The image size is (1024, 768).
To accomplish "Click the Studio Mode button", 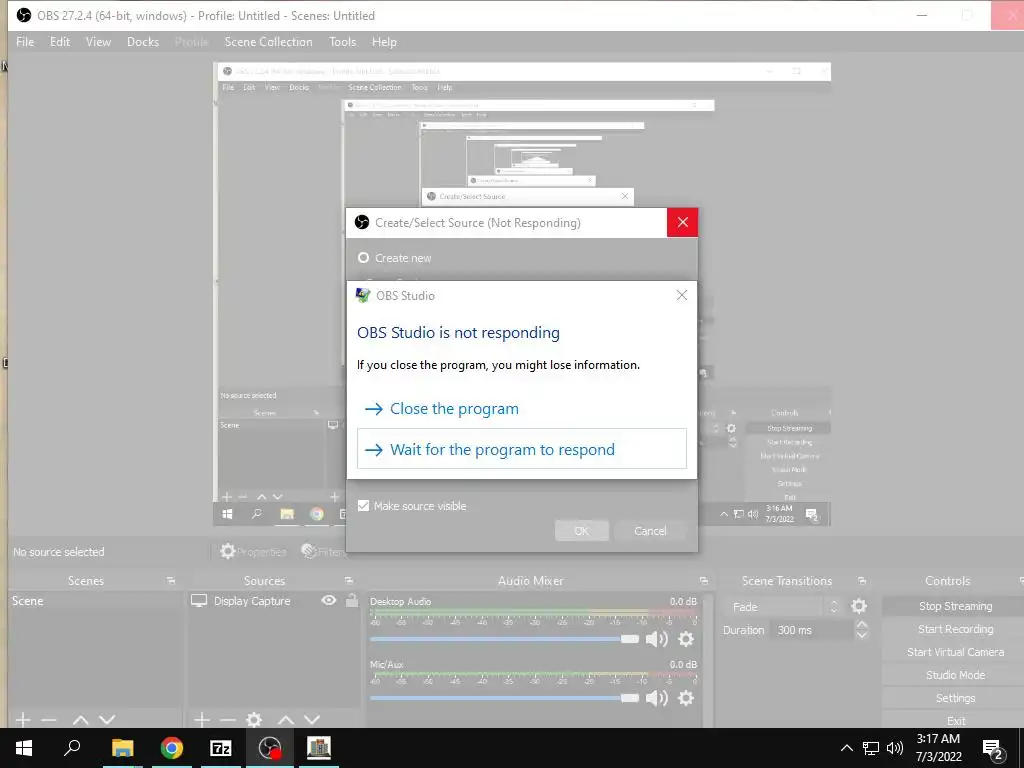I will [x=955, y=675].
